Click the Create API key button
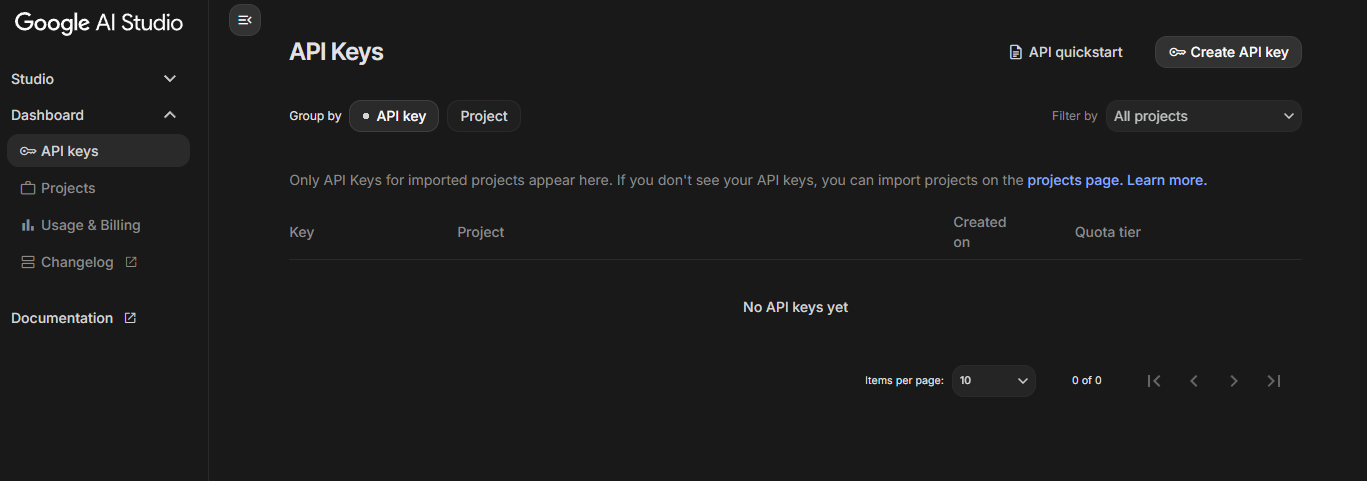The image size is (1367, 481). 1228,52
